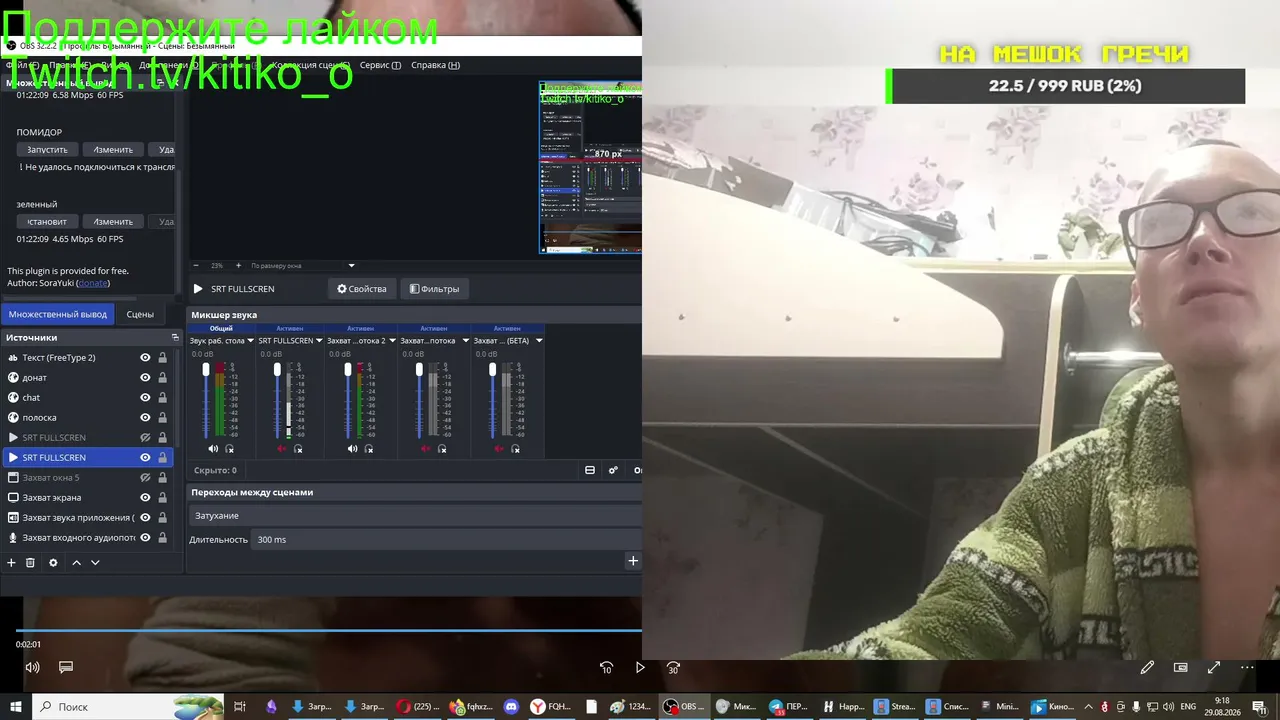Open source Фильтры button
The width and height of the screenshot is (1280, 720).
pos(435,289)
